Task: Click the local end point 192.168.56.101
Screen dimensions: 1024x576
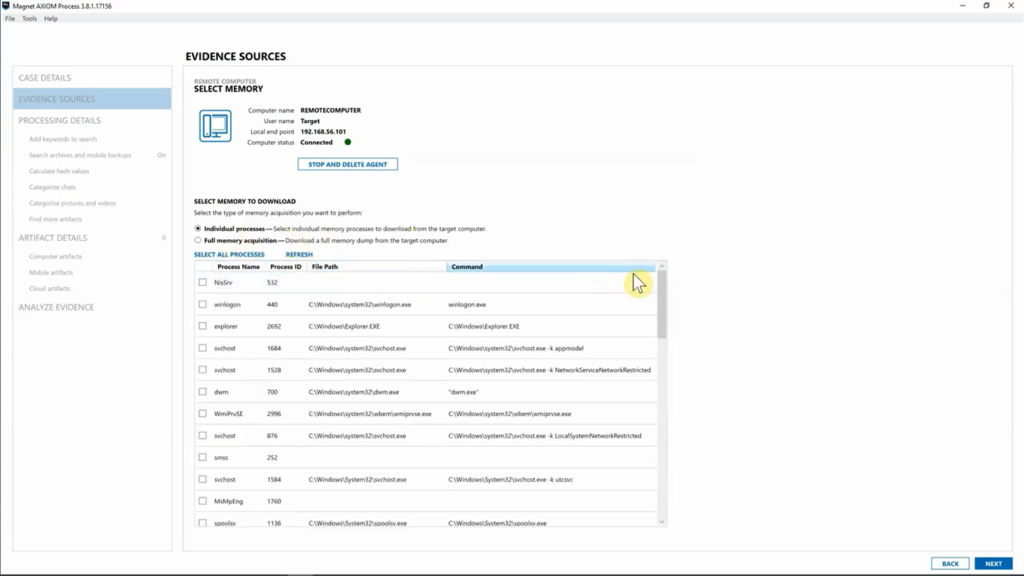Action: [323, 132]
